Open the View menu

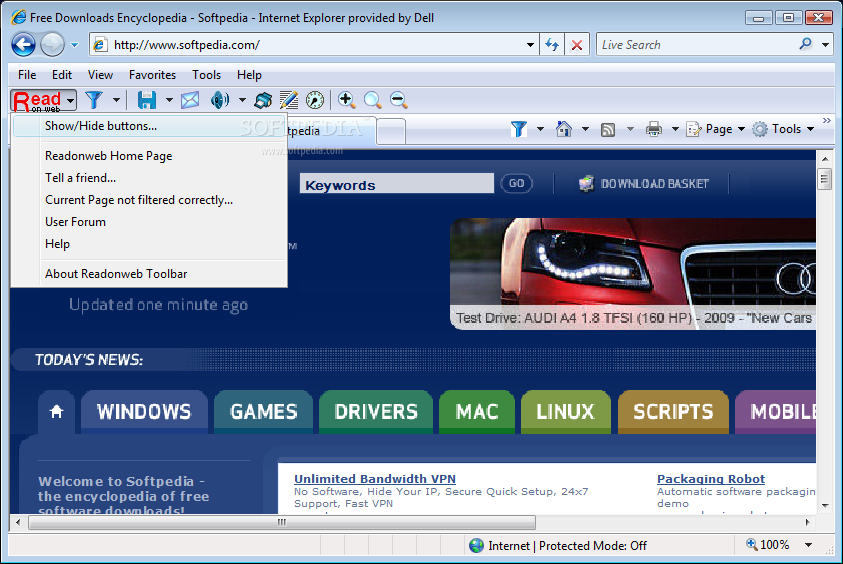pyautogui.click(x=101, y=75)
